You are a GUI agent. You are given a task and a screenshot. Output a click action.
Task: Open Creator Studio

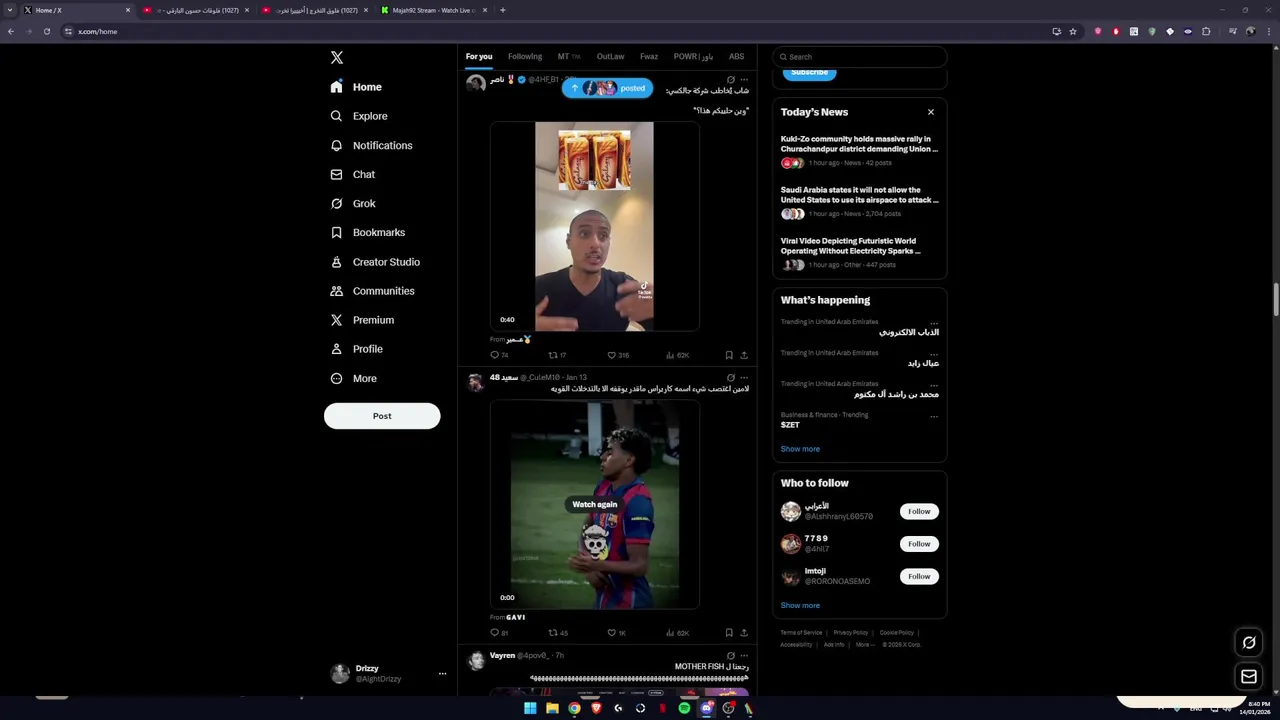coord(374,262)
